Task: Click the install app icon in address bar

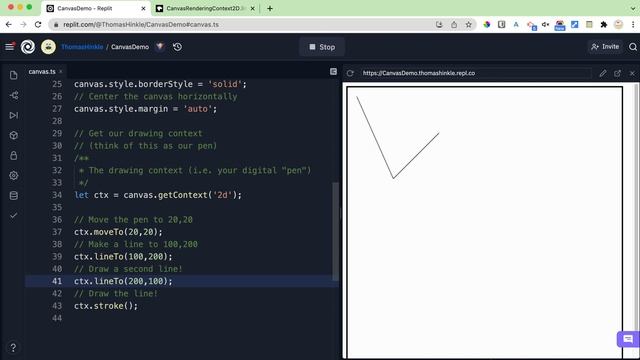Action: pyautogui.click(x=439, y=24)
